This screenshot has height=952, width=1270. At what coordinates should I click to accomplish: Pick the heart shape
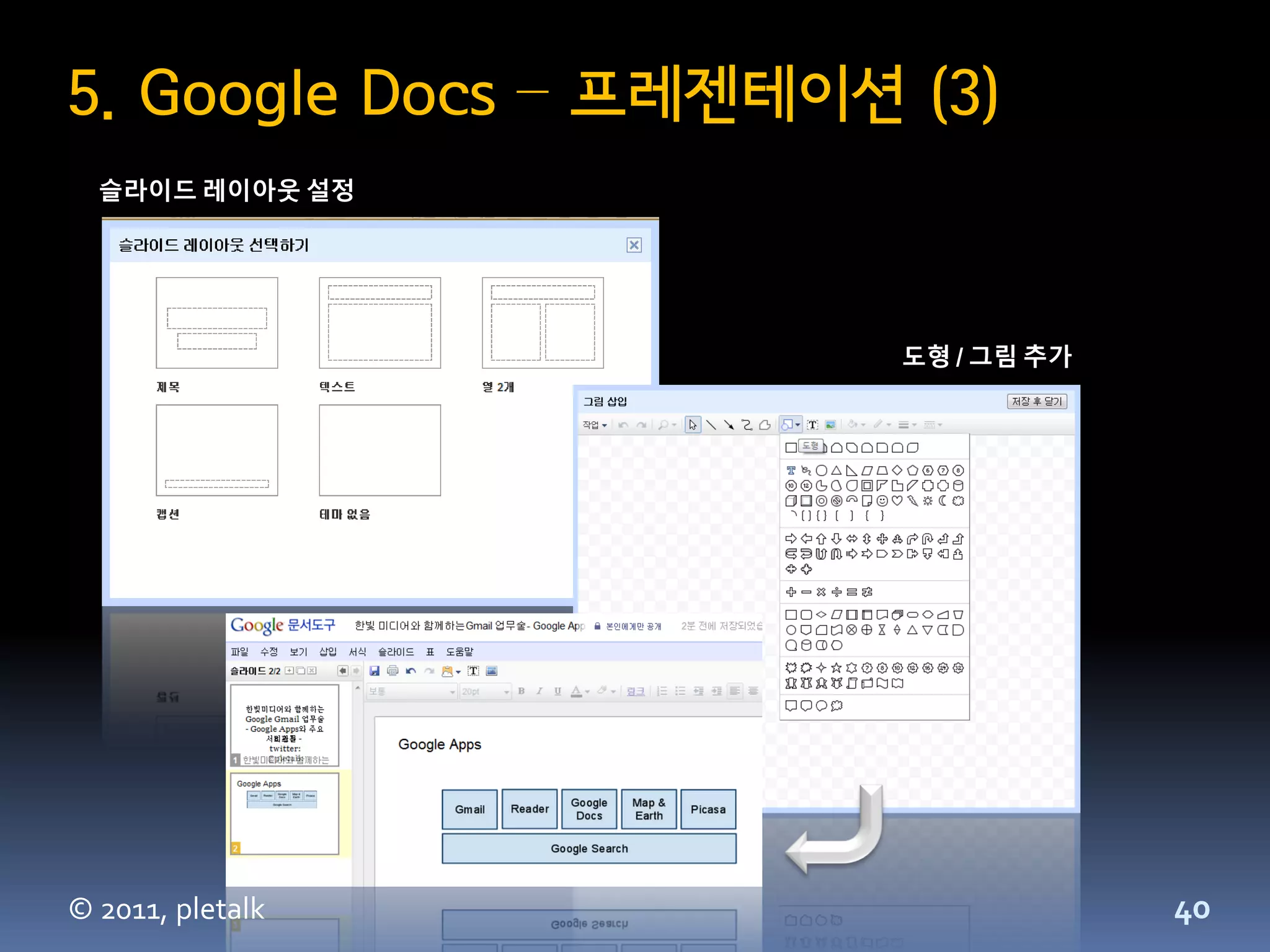[x=897, y=501]
